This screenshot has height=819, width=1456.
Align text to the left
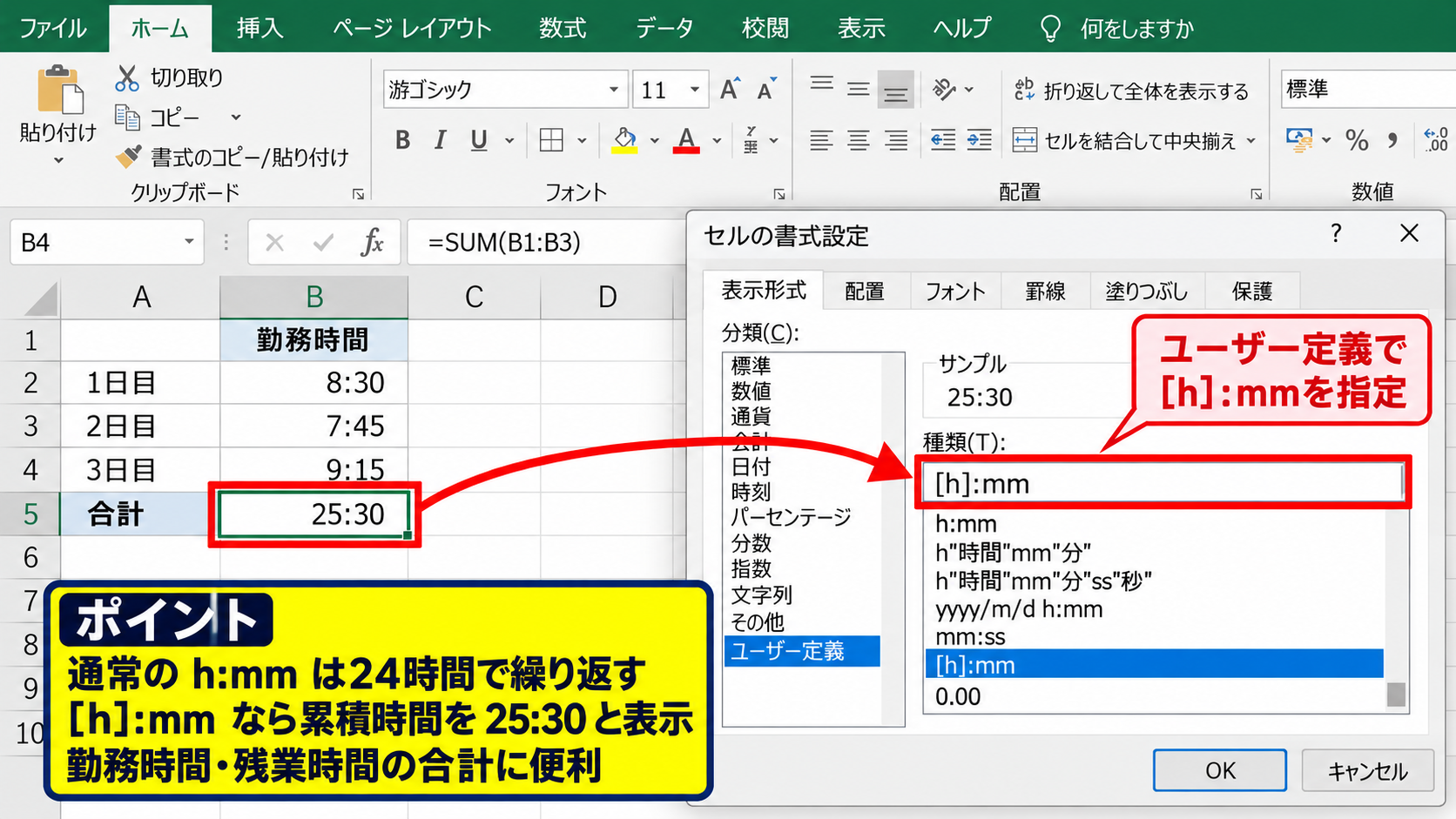(821, 140)
